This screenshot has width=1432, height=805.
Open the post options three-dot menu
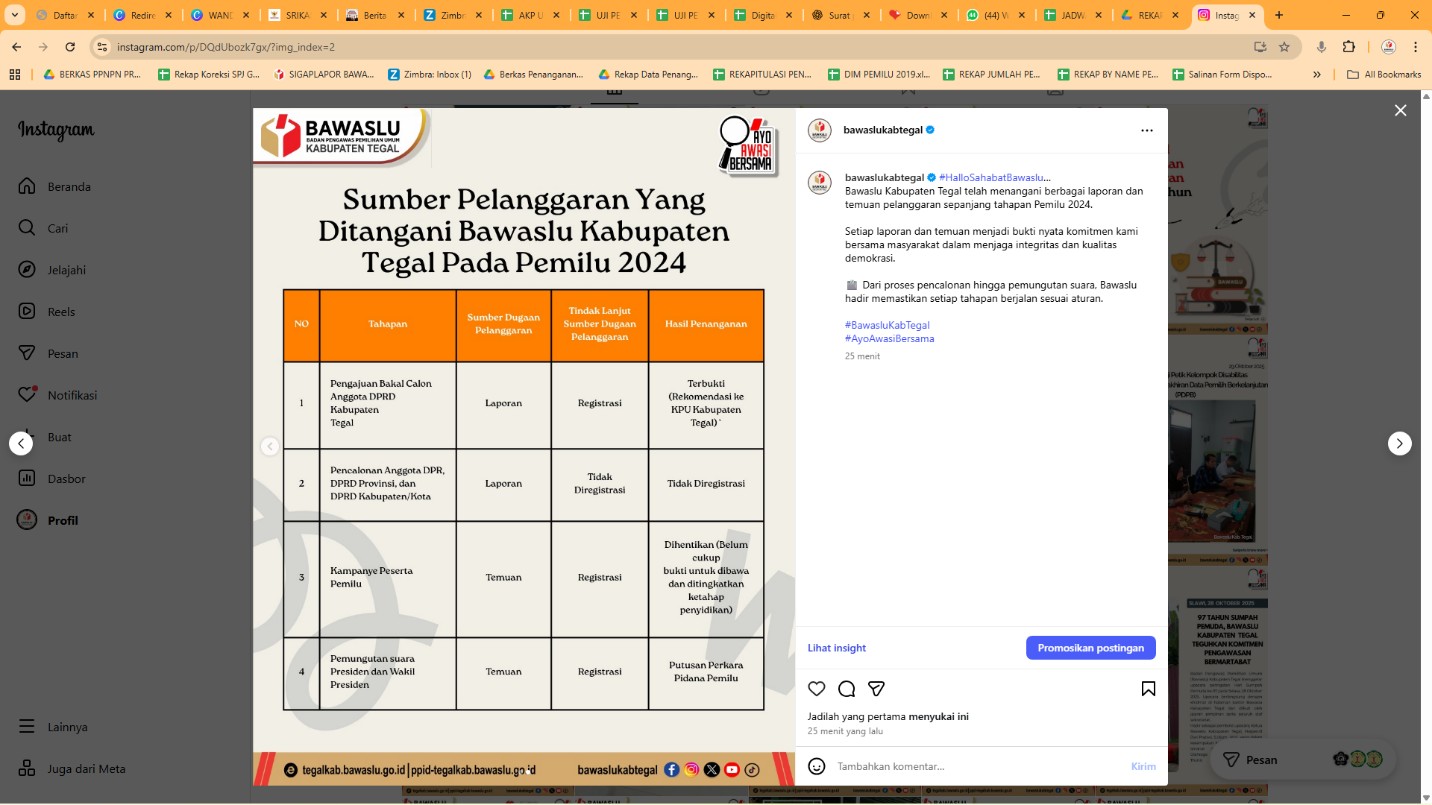coord(1146,129)
